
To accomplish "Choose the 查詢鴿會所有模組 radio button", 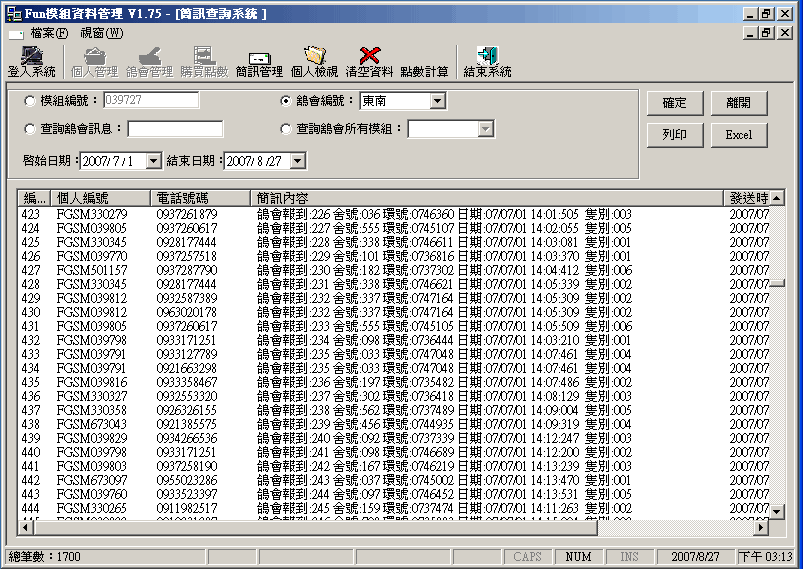I will tap(285, 129).
